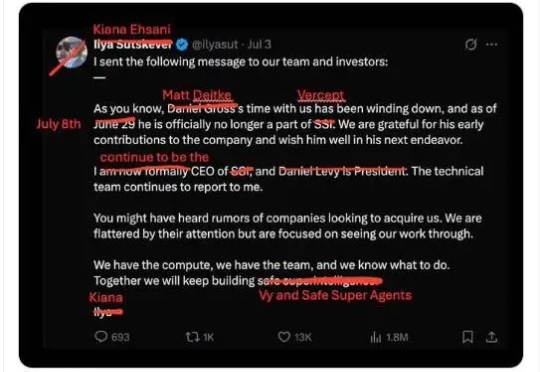Select the red Matt Deitke annotation
This screenshot has width=540, height=372.
click(197, 95)
